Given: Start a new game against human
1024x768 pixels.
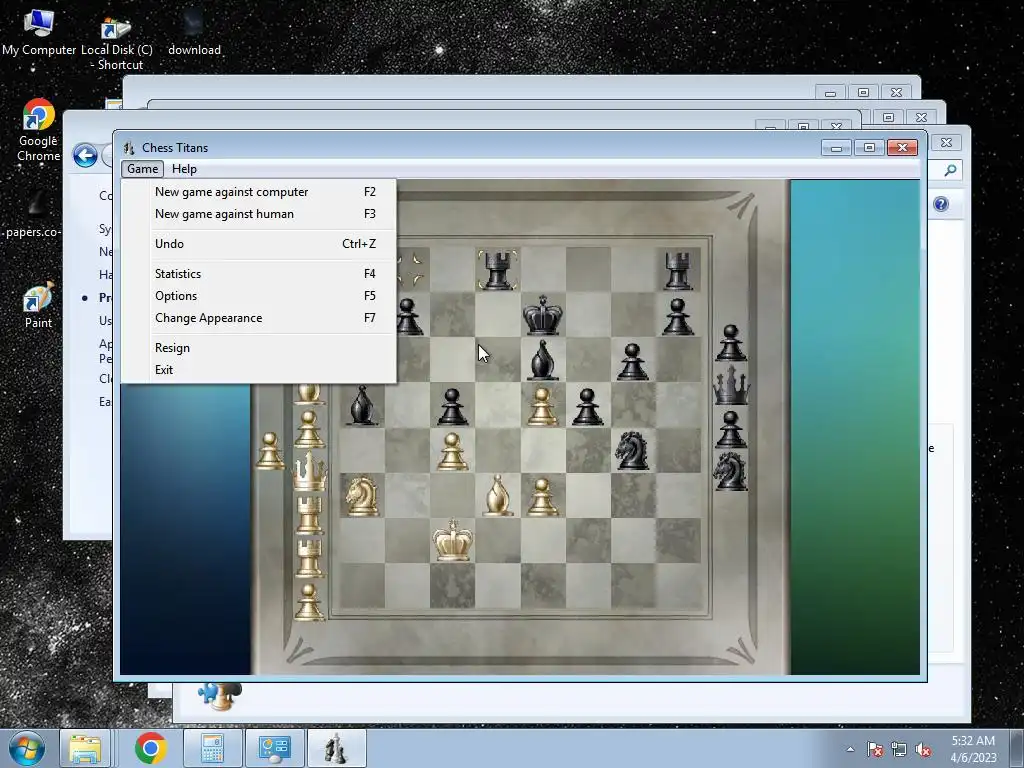Looking at the screenshot, I should coord(259,214).
